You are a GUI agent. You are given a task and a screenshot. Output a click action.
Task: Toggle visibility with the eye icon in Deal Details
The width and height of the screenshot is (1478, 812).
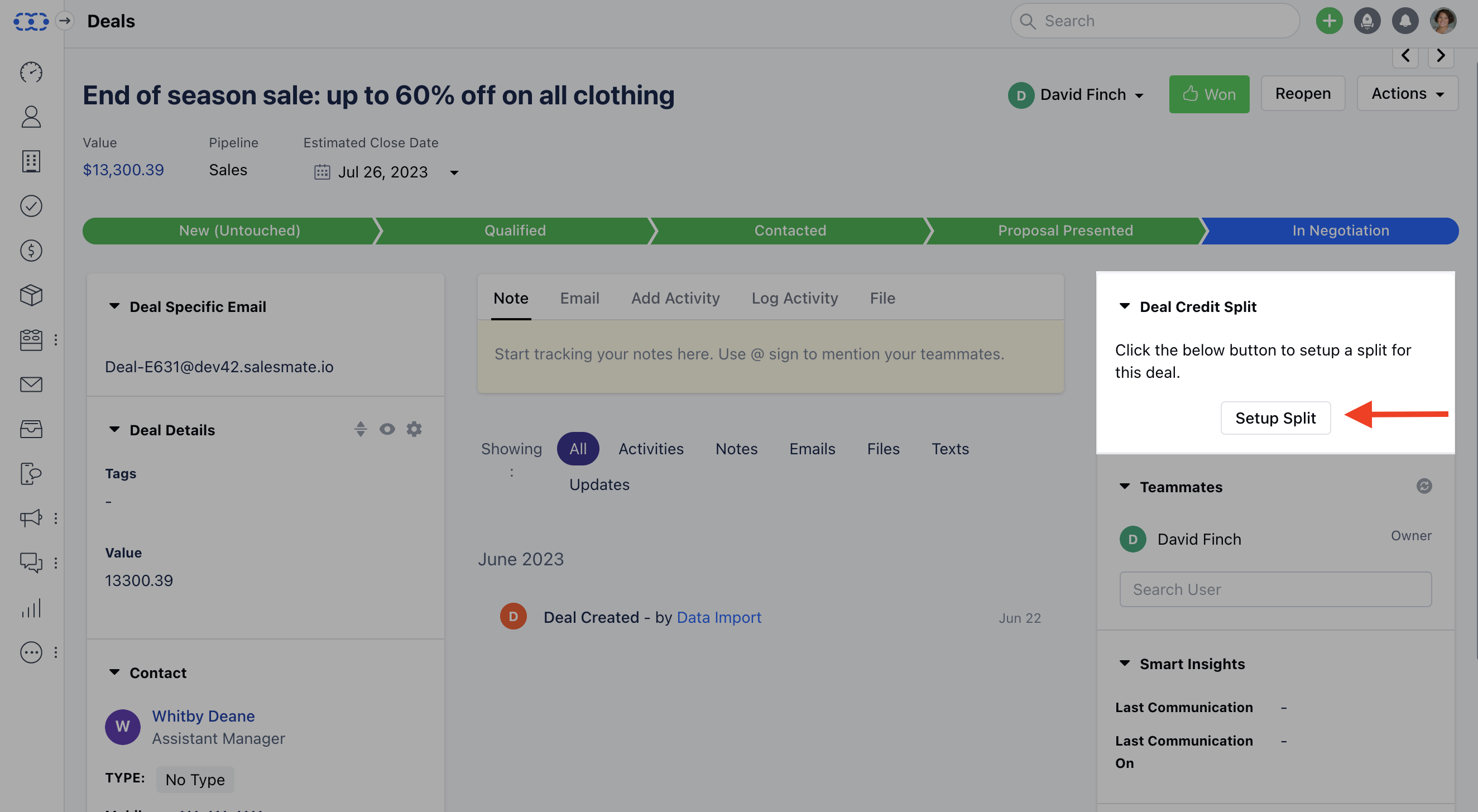pos(387,429)
